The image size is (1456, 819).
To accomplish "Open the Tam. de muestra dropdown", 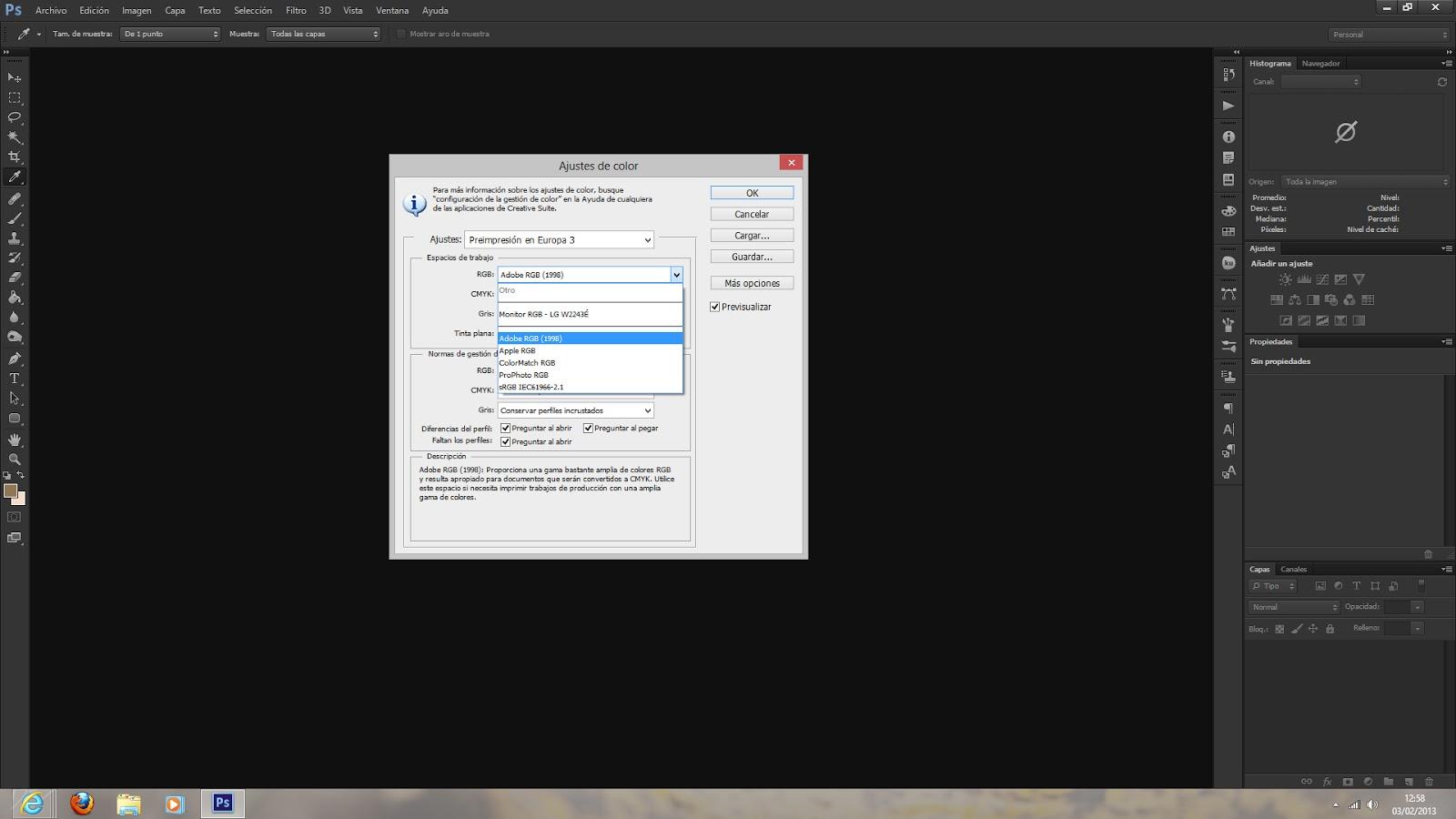I will (171, 34).
